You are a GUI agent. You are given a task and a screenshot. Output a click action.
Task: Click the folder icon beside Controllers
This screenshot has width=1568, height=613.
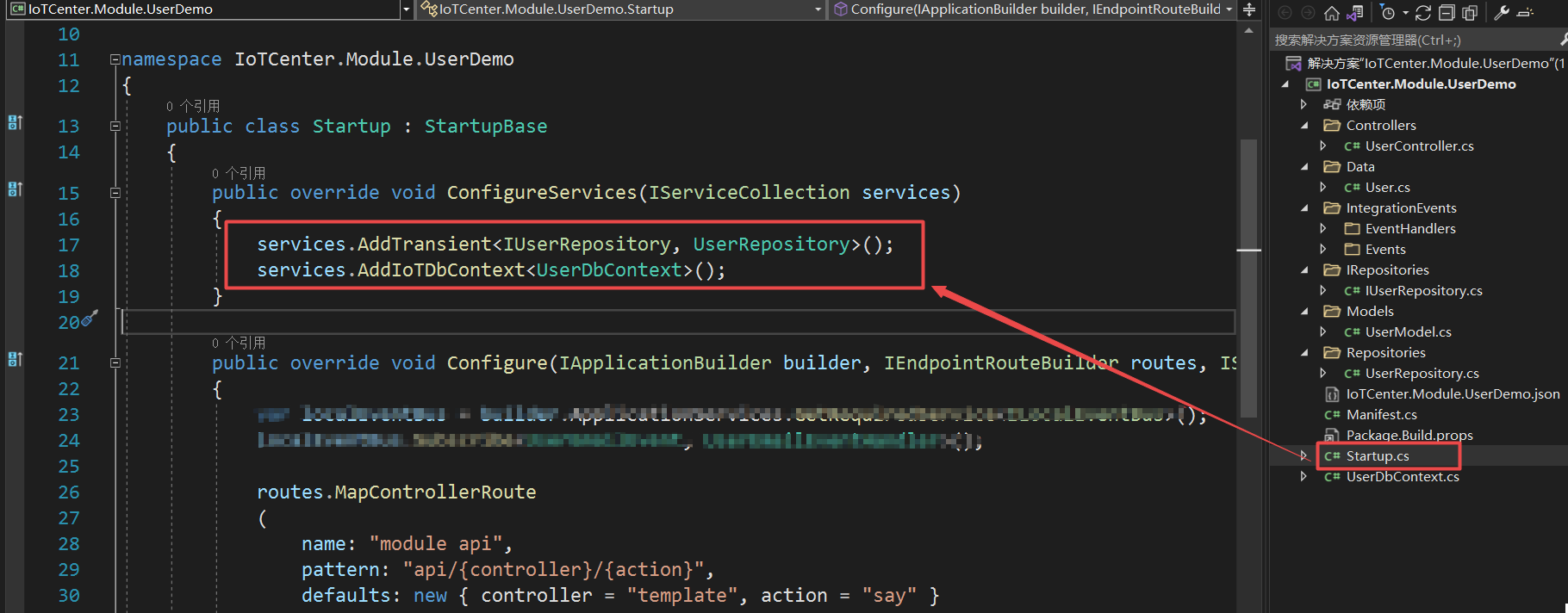pos(1332,125)
